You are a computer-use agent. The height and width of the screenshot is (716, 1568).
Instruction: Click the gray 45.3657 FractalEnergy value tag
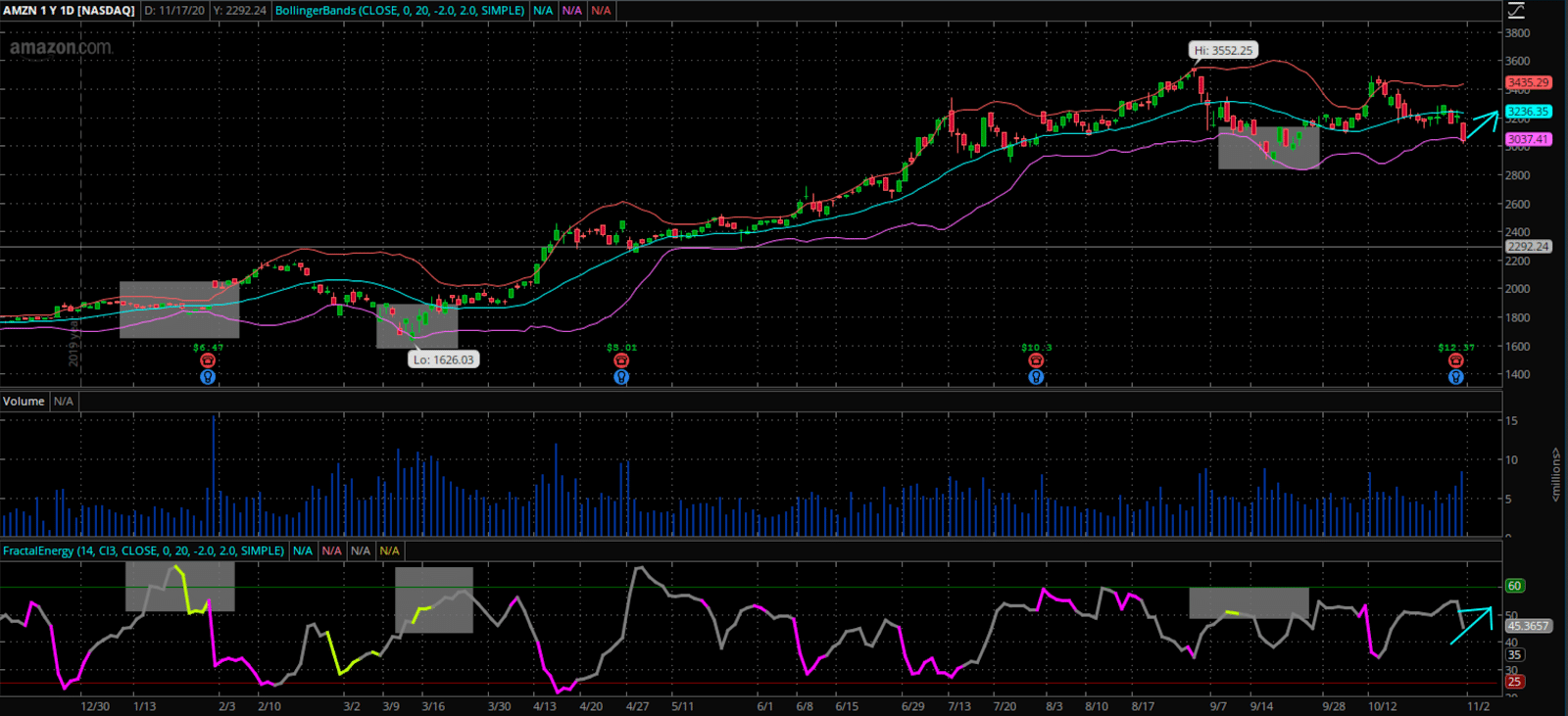pyautogui.click(x=1529, y=626)
